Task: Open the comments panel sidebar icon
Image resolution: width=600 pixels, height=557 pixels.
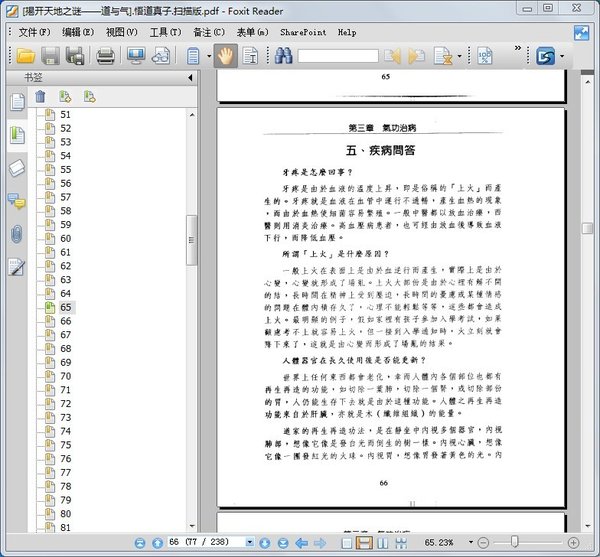Action: 16,201
